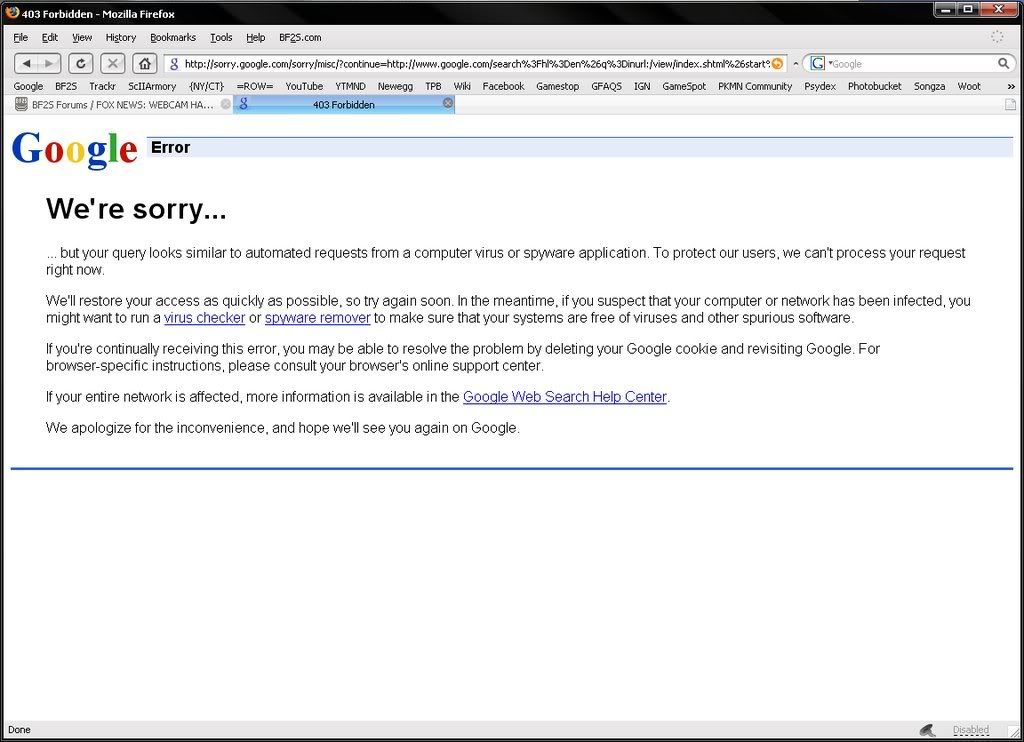Viewport: 1024px width, 742px height.
Task: Click the 'We're sorry...' heading
Action: click(136, 208)
